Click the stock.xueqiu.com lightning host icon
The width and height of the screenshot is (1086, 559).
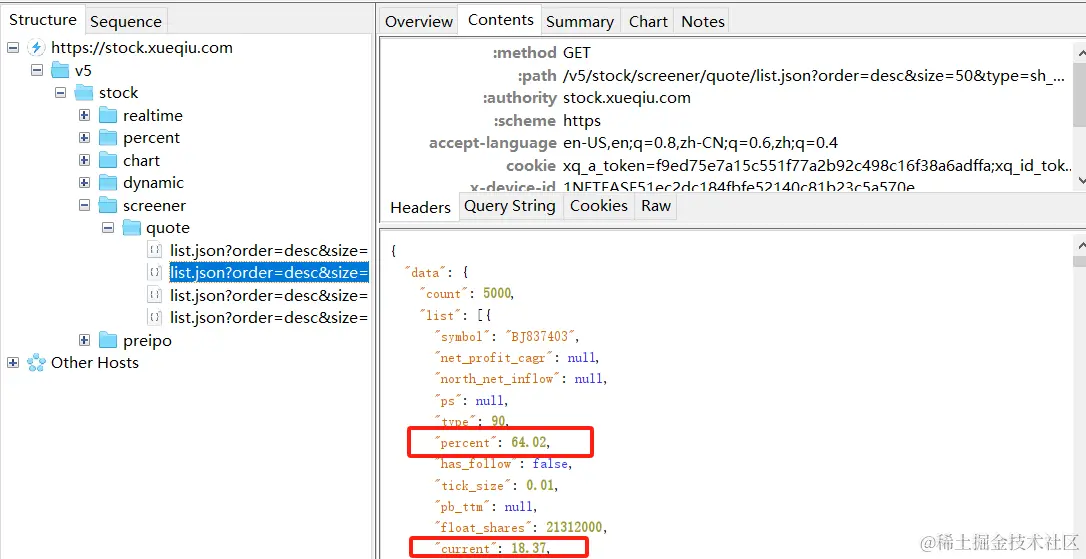[x=36, y=48]
